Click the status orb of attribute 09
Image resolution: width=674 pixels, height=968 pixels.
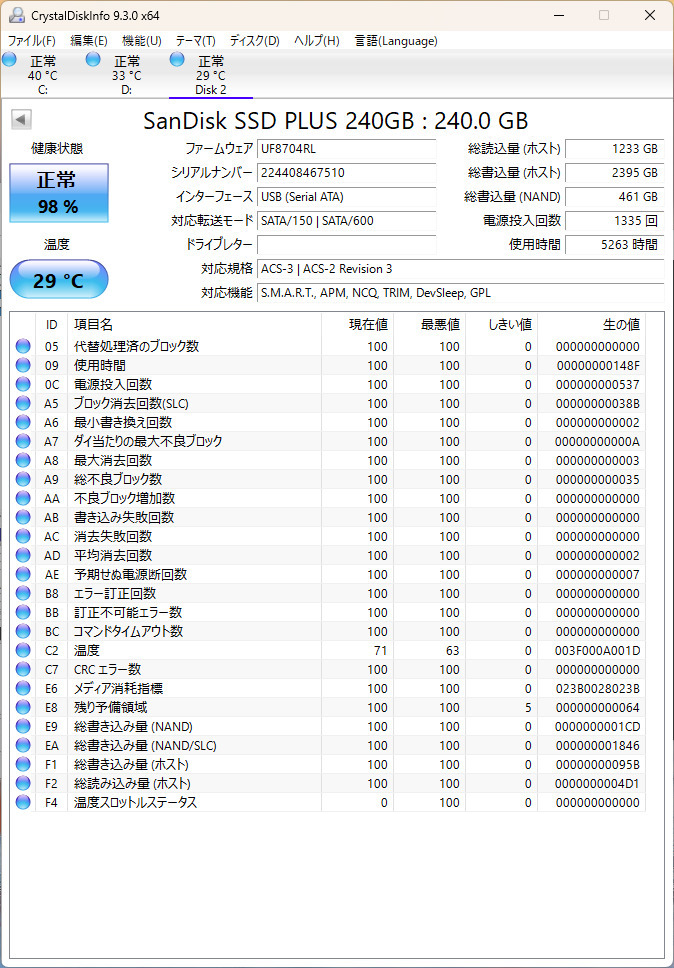23,365
